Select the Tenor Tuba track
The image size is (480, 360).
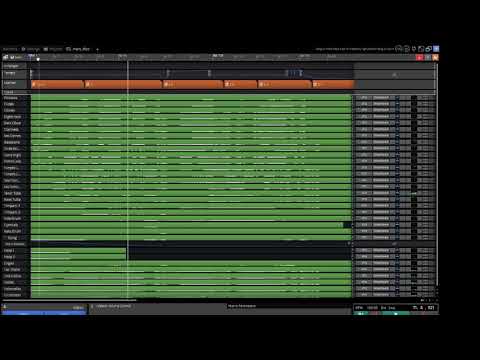point(16,193)
